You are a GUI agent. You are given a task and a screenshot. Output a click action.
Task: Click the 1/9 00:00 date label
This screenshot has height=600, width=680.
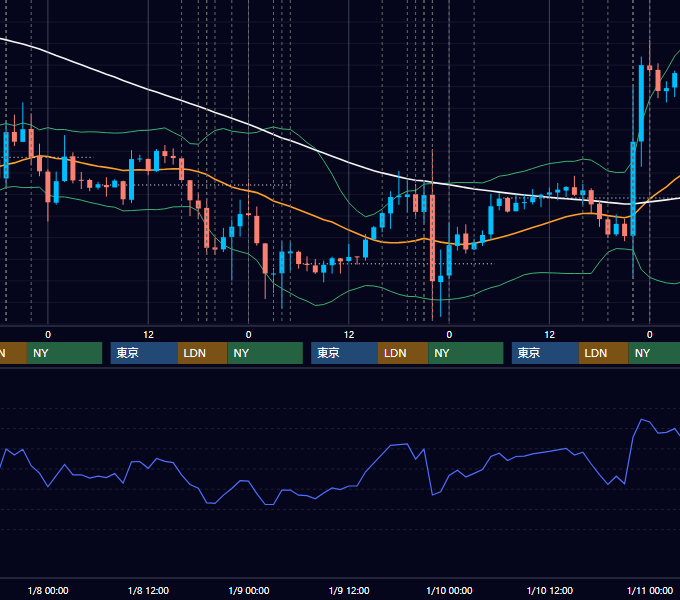pos(248,590)
